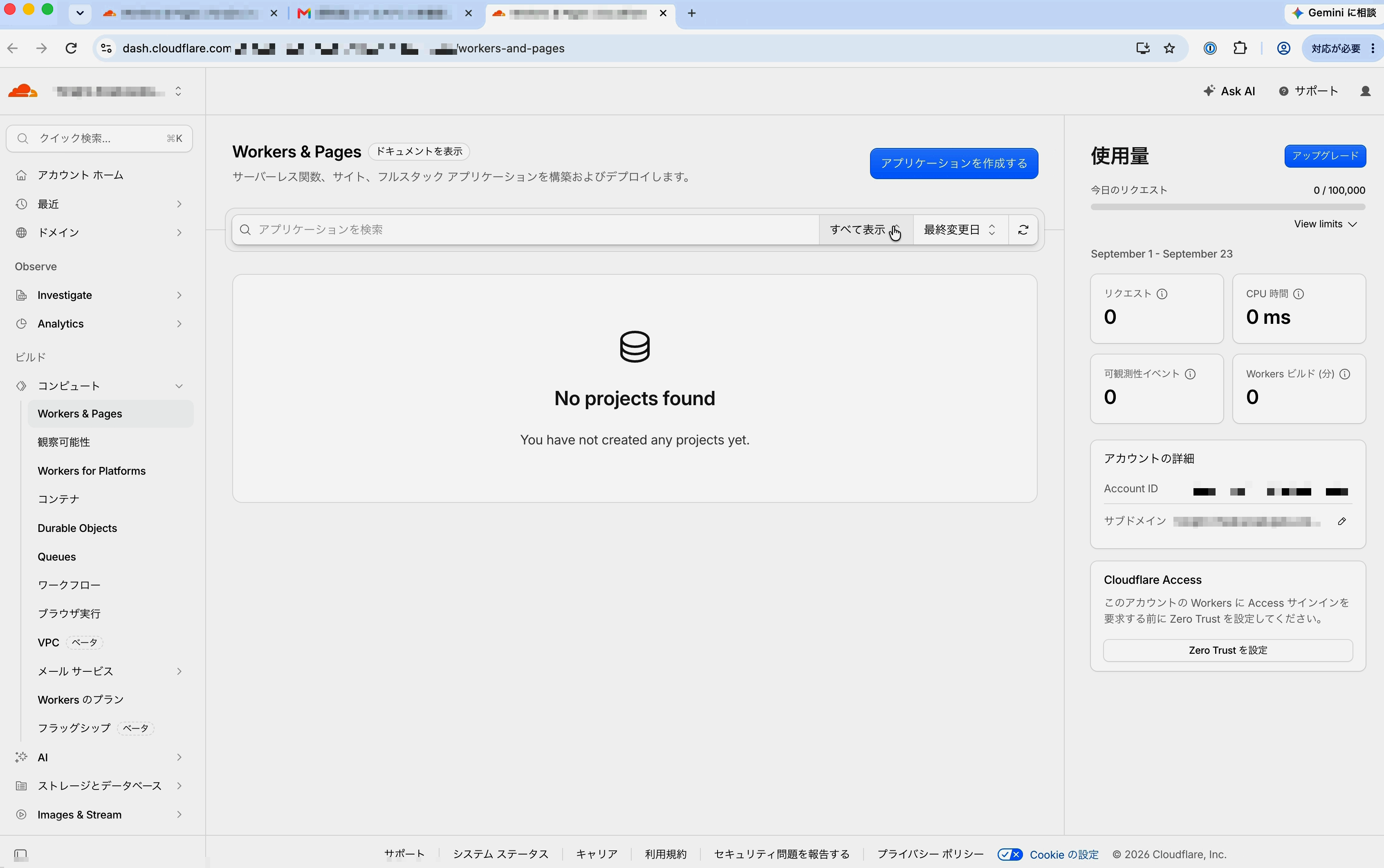
Task: Click the install app icon in address bar
Action: point(1143,48)
